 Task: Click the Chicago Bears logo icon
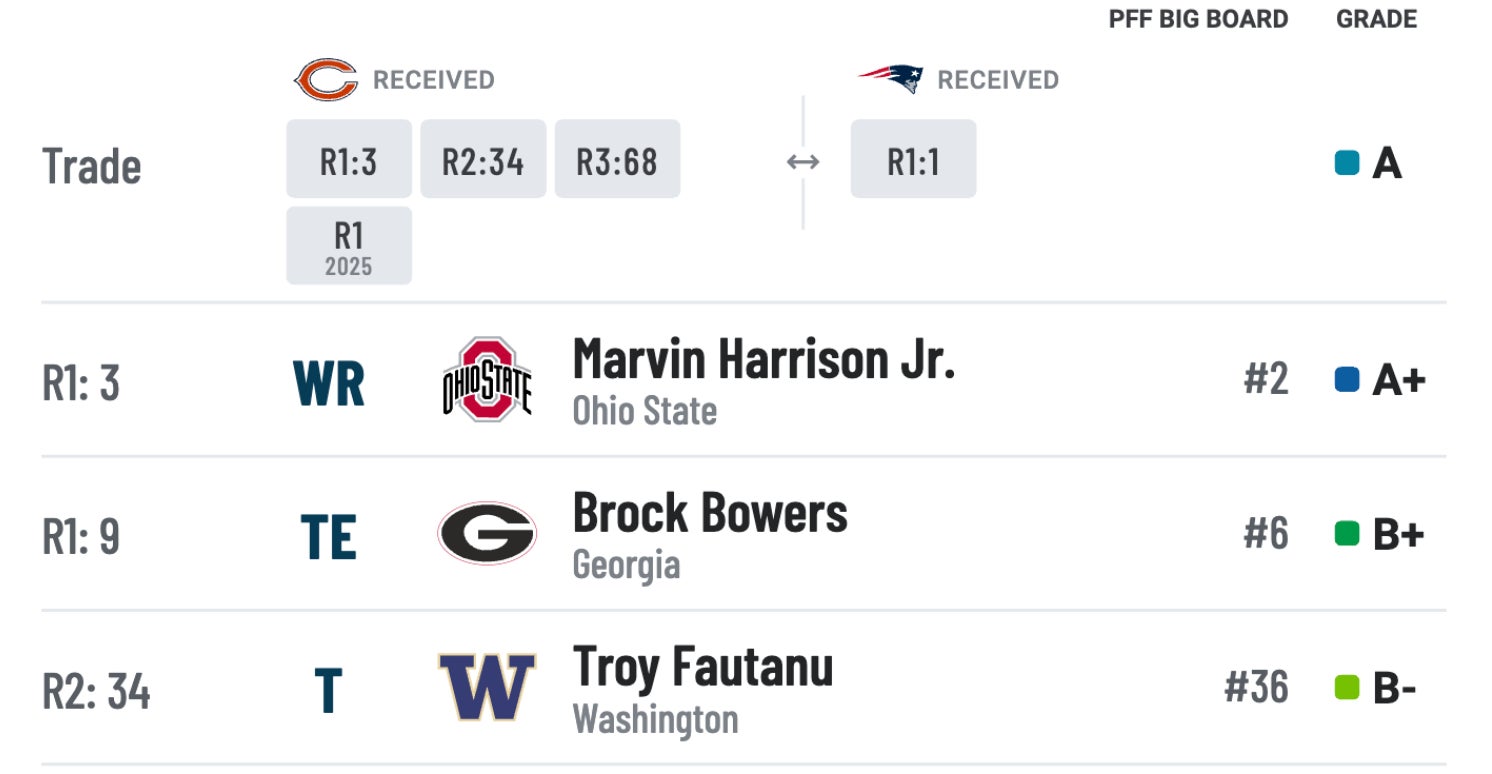[325, 80]
